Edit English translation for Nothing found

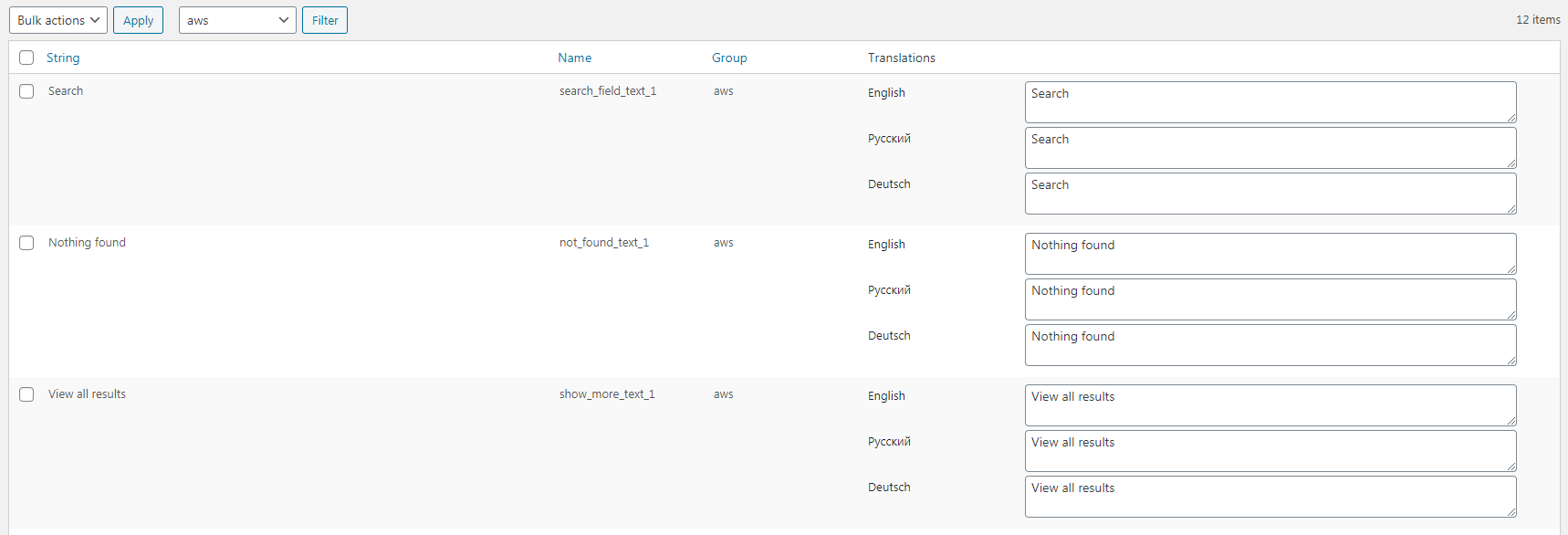(1270, 254)
